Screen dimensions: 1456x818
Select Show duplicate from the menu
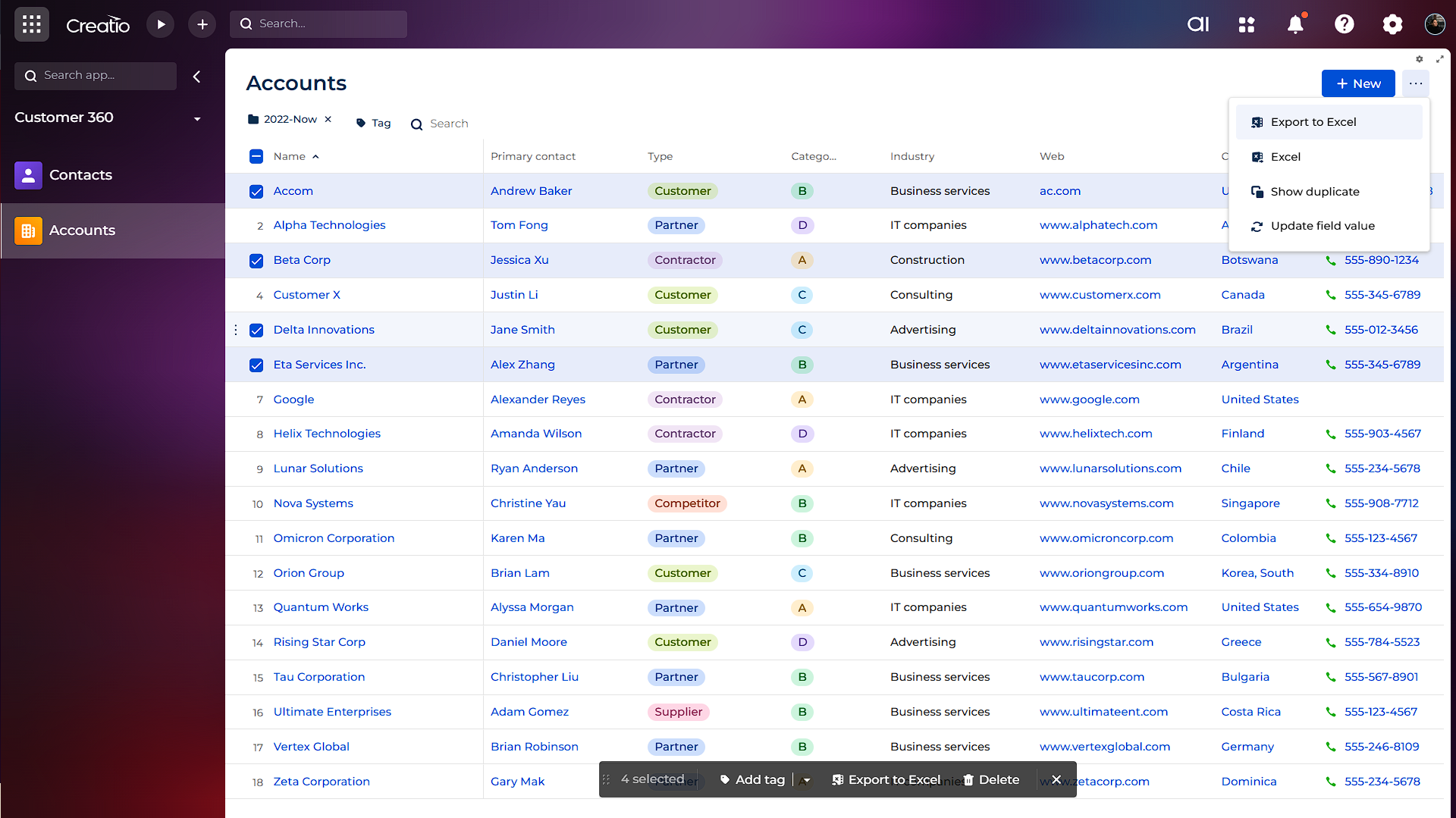pos(1314,192)
